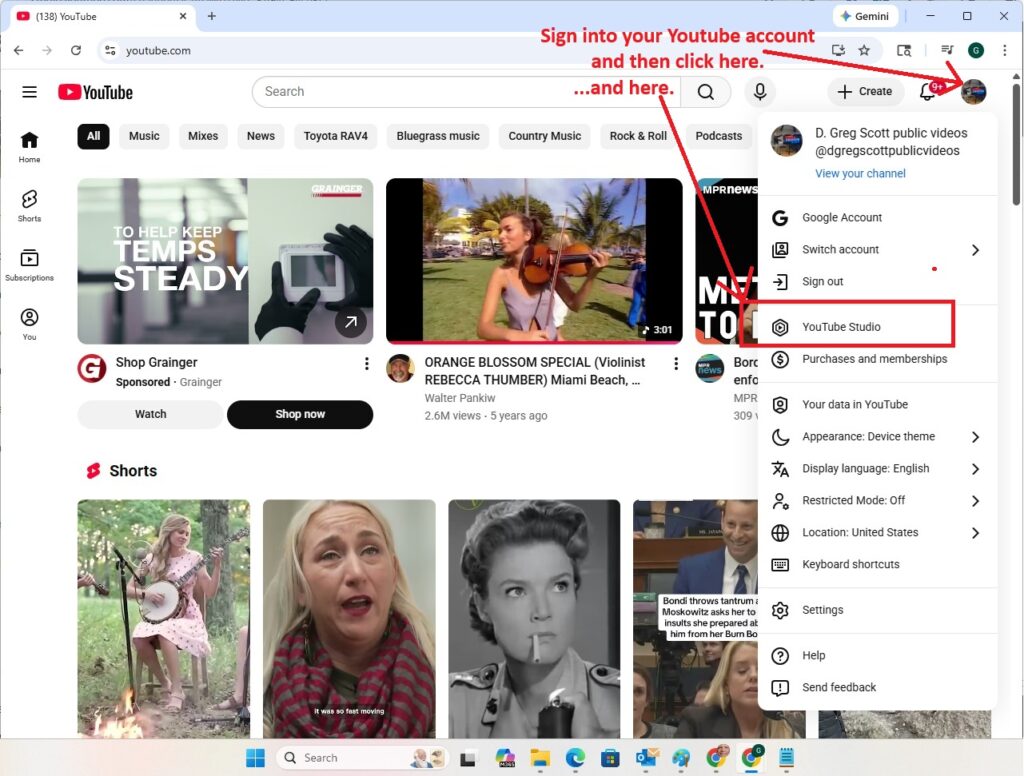Open the notifications bell
Image resolution: width=1024 pixels, height=776 pixels.
pos(927,92)
